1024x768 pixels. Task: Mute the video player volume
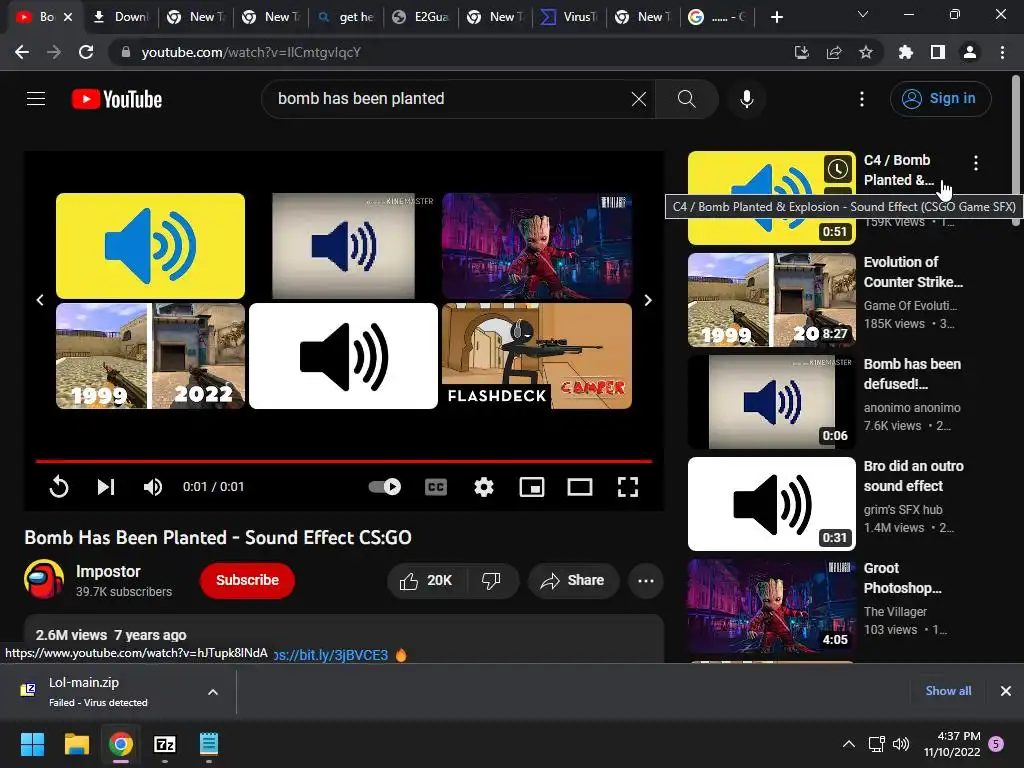[153, 487]
